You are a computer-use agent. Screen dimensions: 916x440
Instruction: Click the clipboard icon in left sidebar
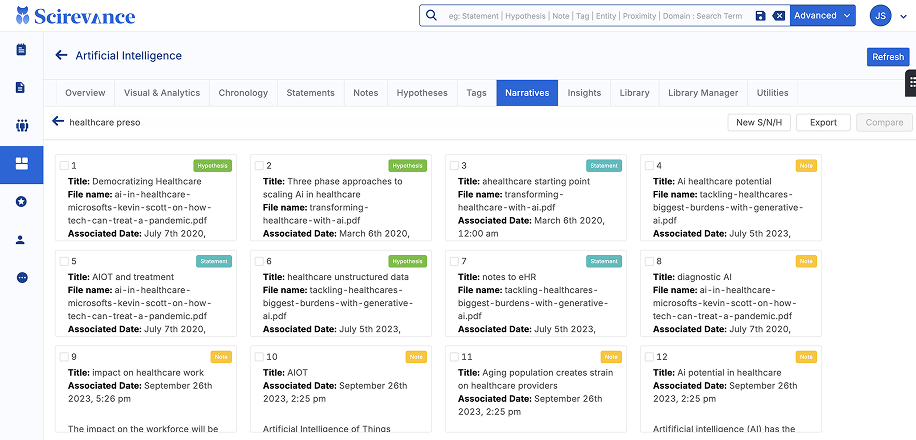tap(21, 50)
